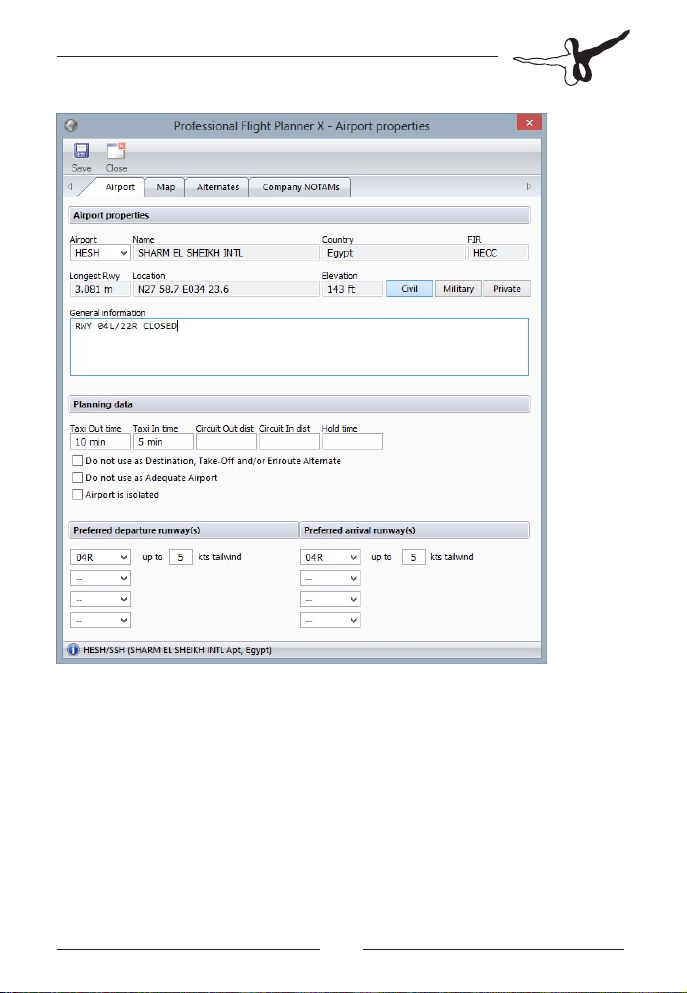Click the globe icon in title bar
Image resolution: width=687 pixels, height=993 pixels.
tap(72, 125)
